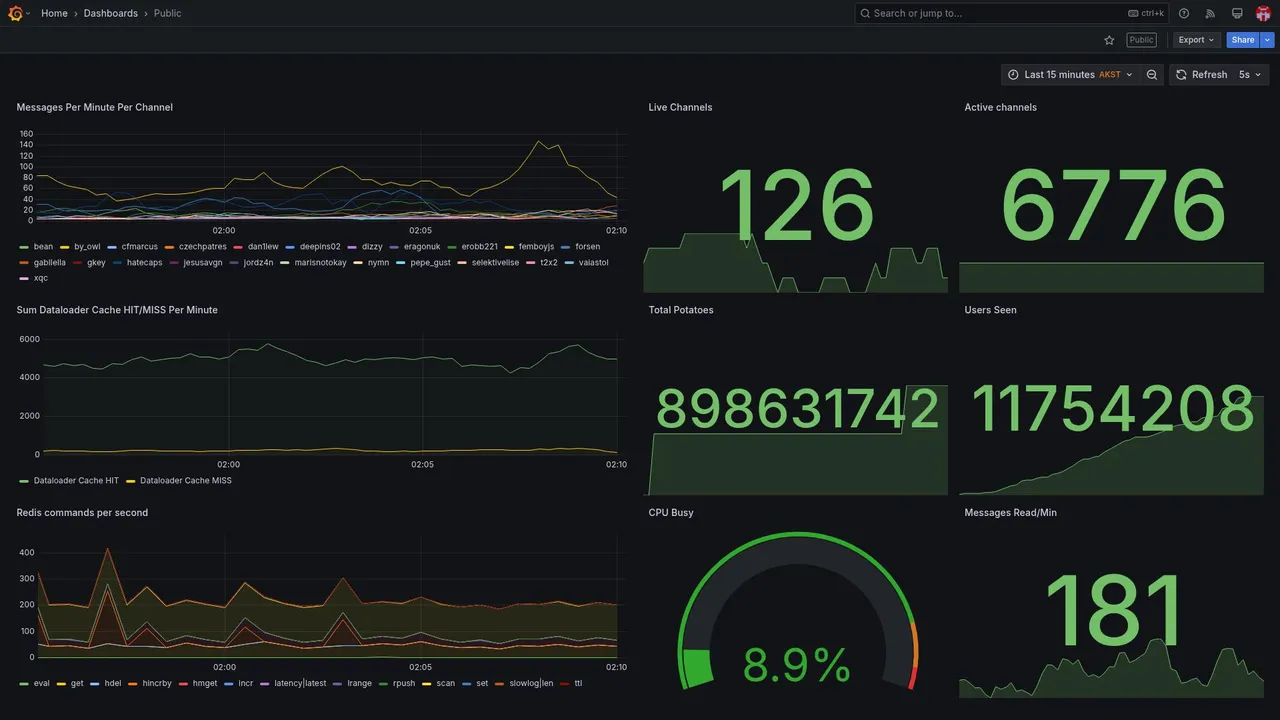Open the news feed RSS icon

click(x=1210, y=13)
